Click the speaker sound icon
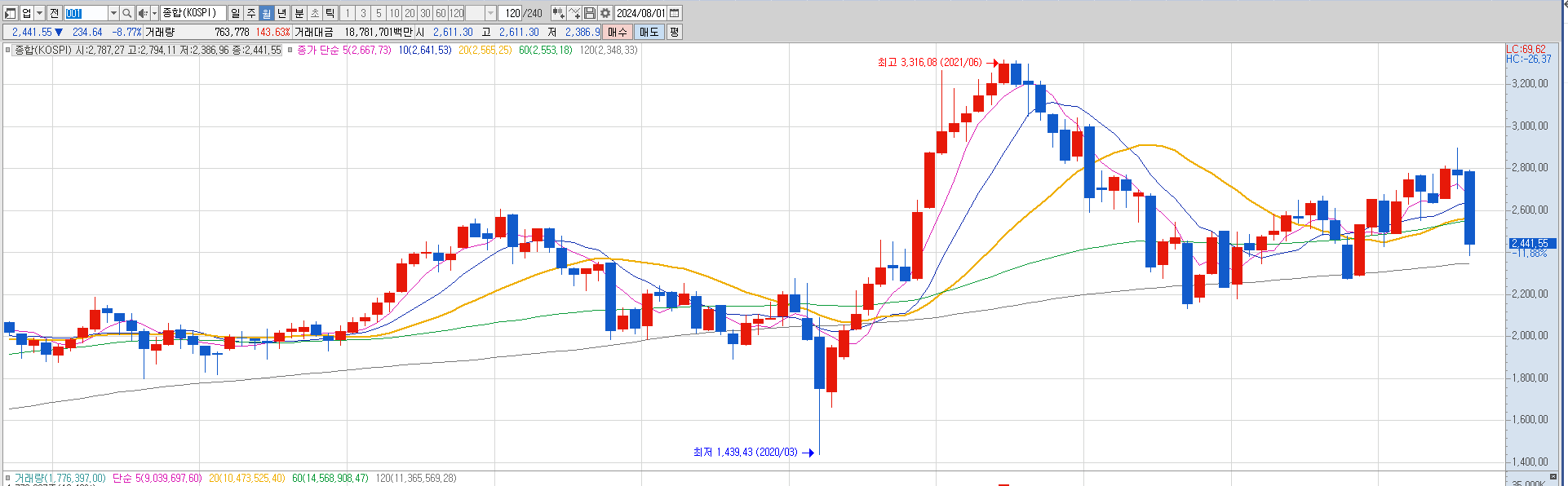This screenshot has width=1568, height=486. 143,13
